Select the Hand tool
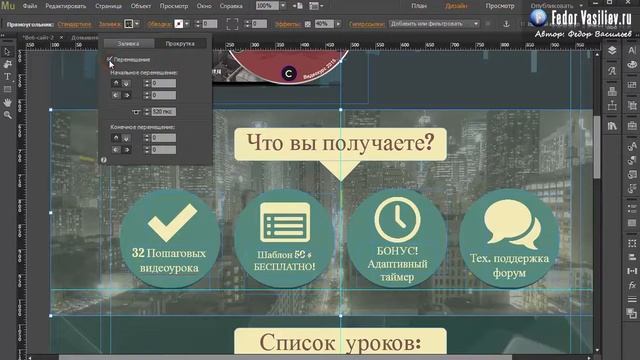This screenshot has height=360, width=640. (x=7, y=102)
